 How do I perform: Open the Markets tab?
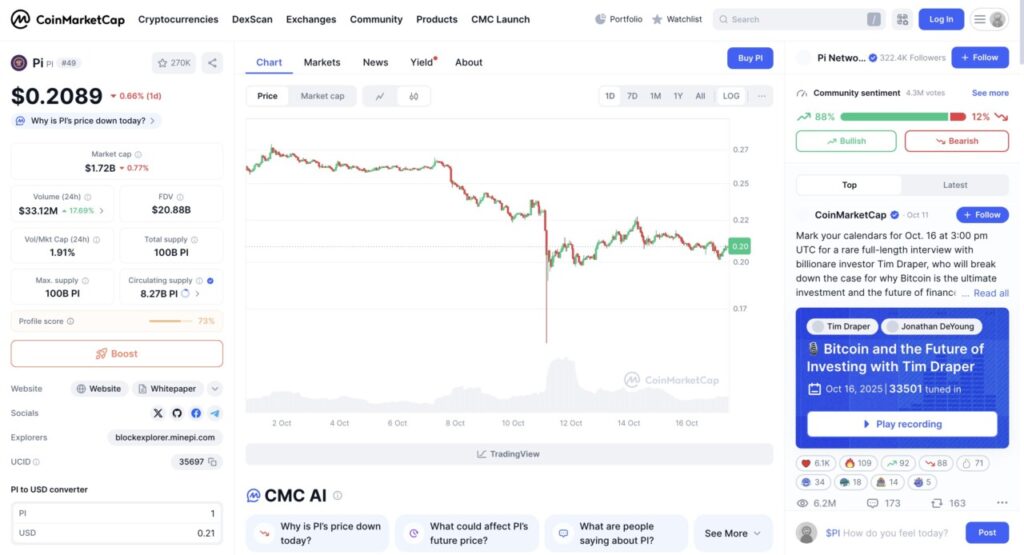pyautogui.click(x=322, y=62)
